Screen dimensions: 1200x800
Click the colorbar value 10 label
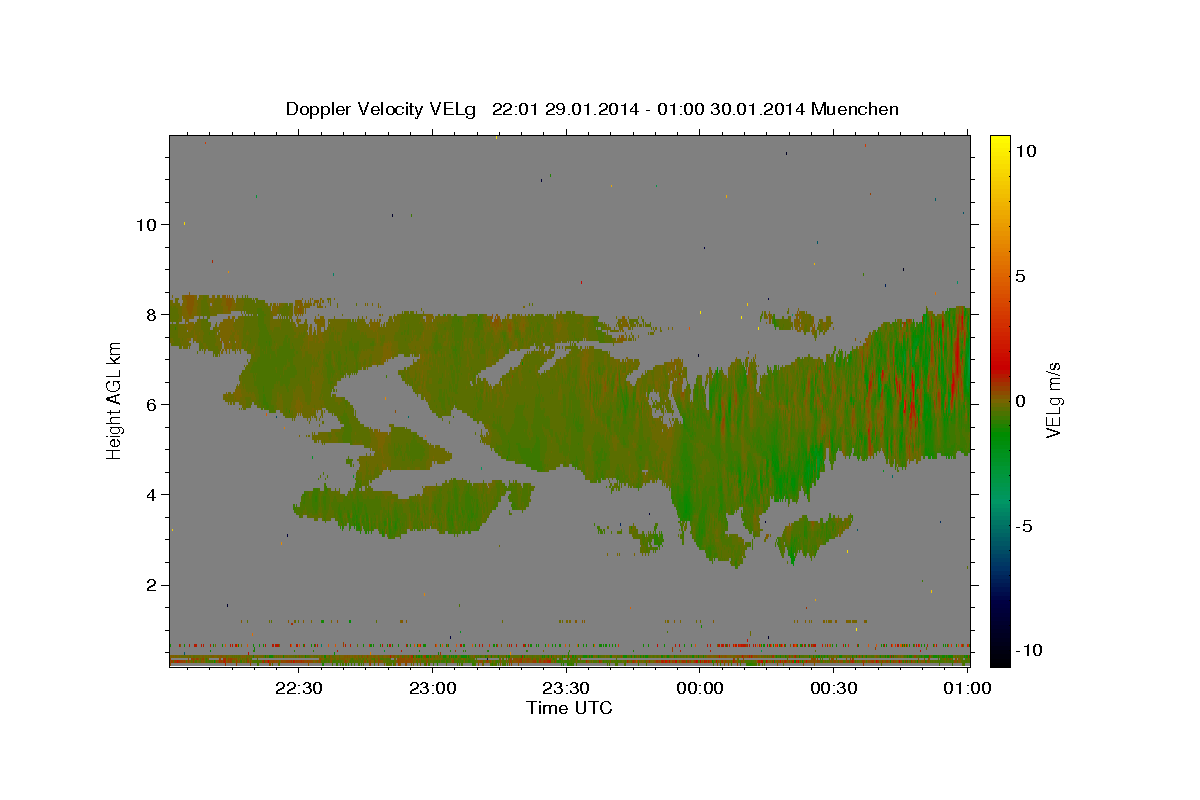coord(1025,150)
